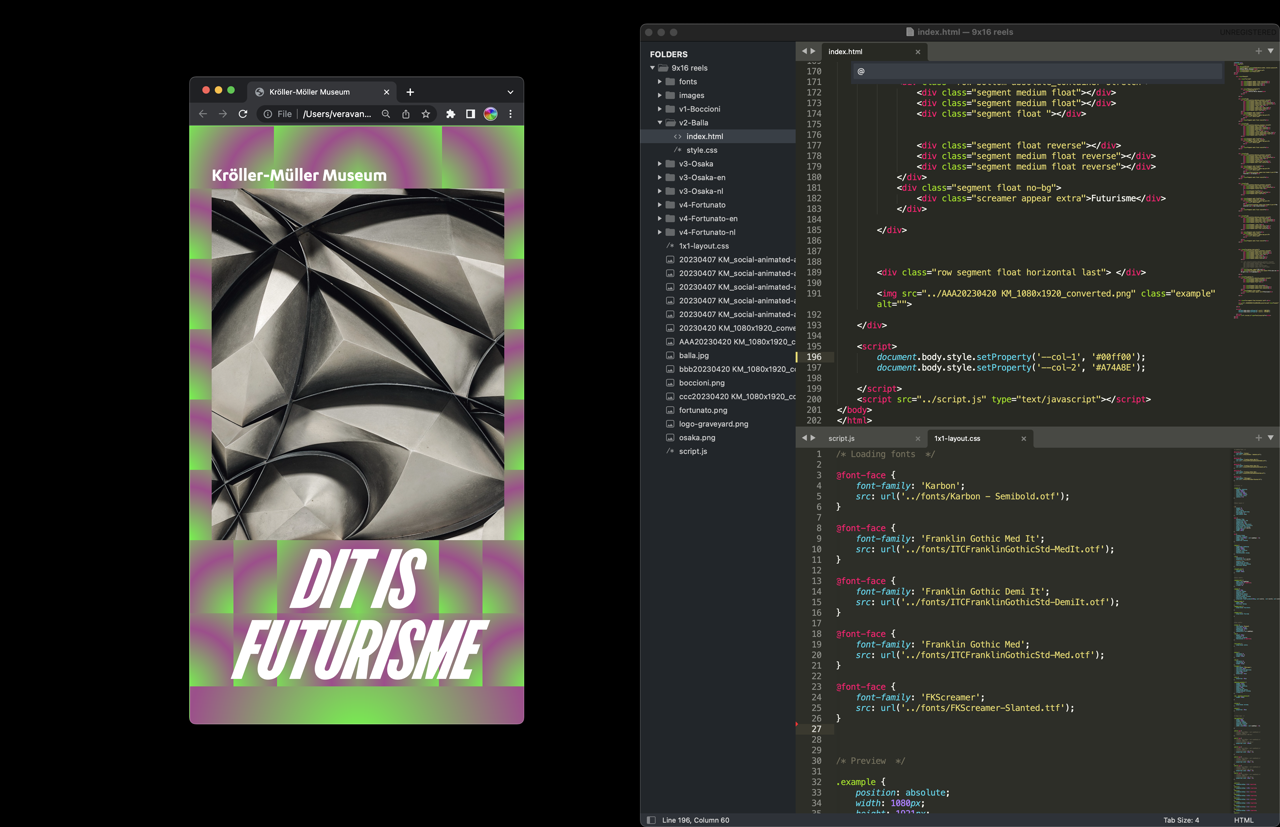
Task: Open style.css in the sidebar
Action: click(x=701, y=150)
